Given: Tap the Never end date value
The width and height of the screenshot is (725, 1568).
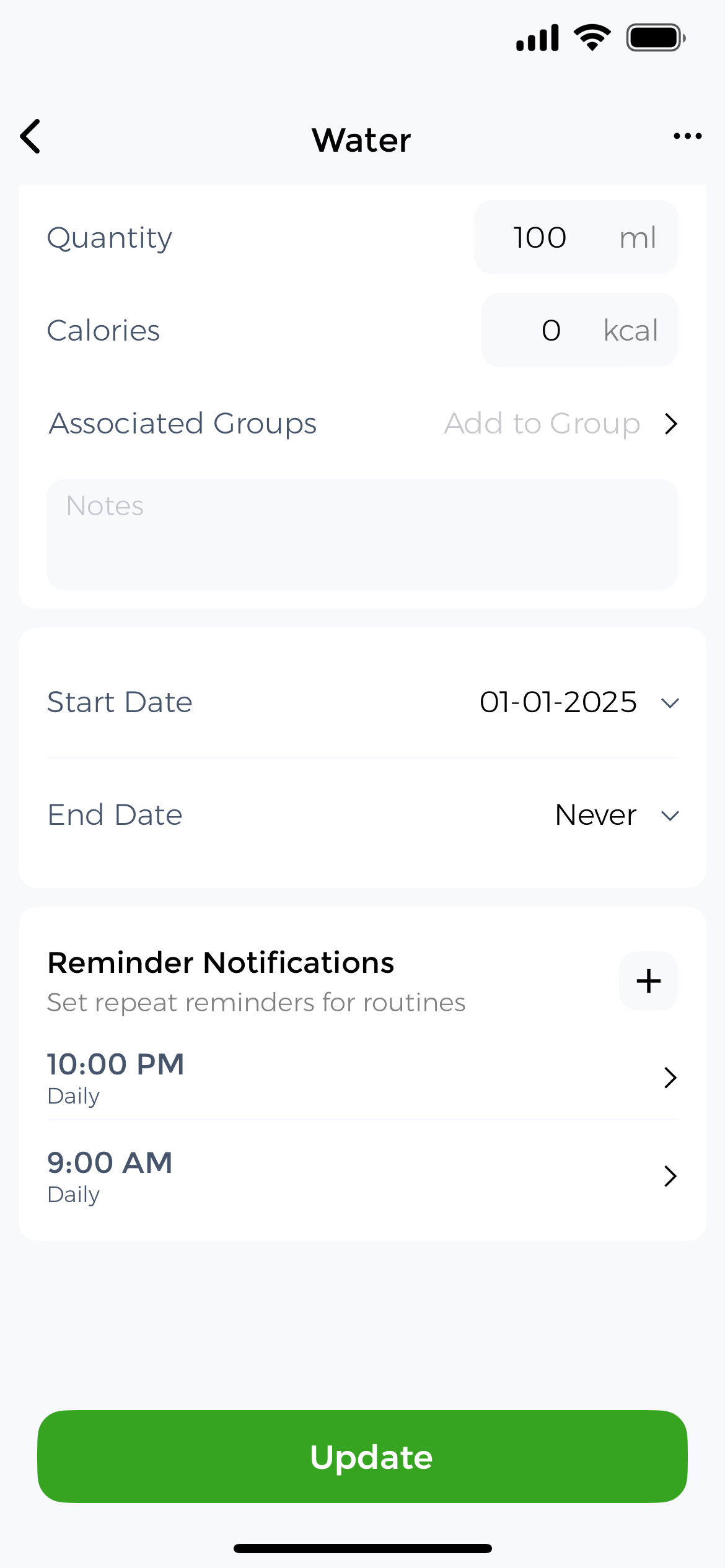Looking at the screenshot, I should click(x=595, y=815).
